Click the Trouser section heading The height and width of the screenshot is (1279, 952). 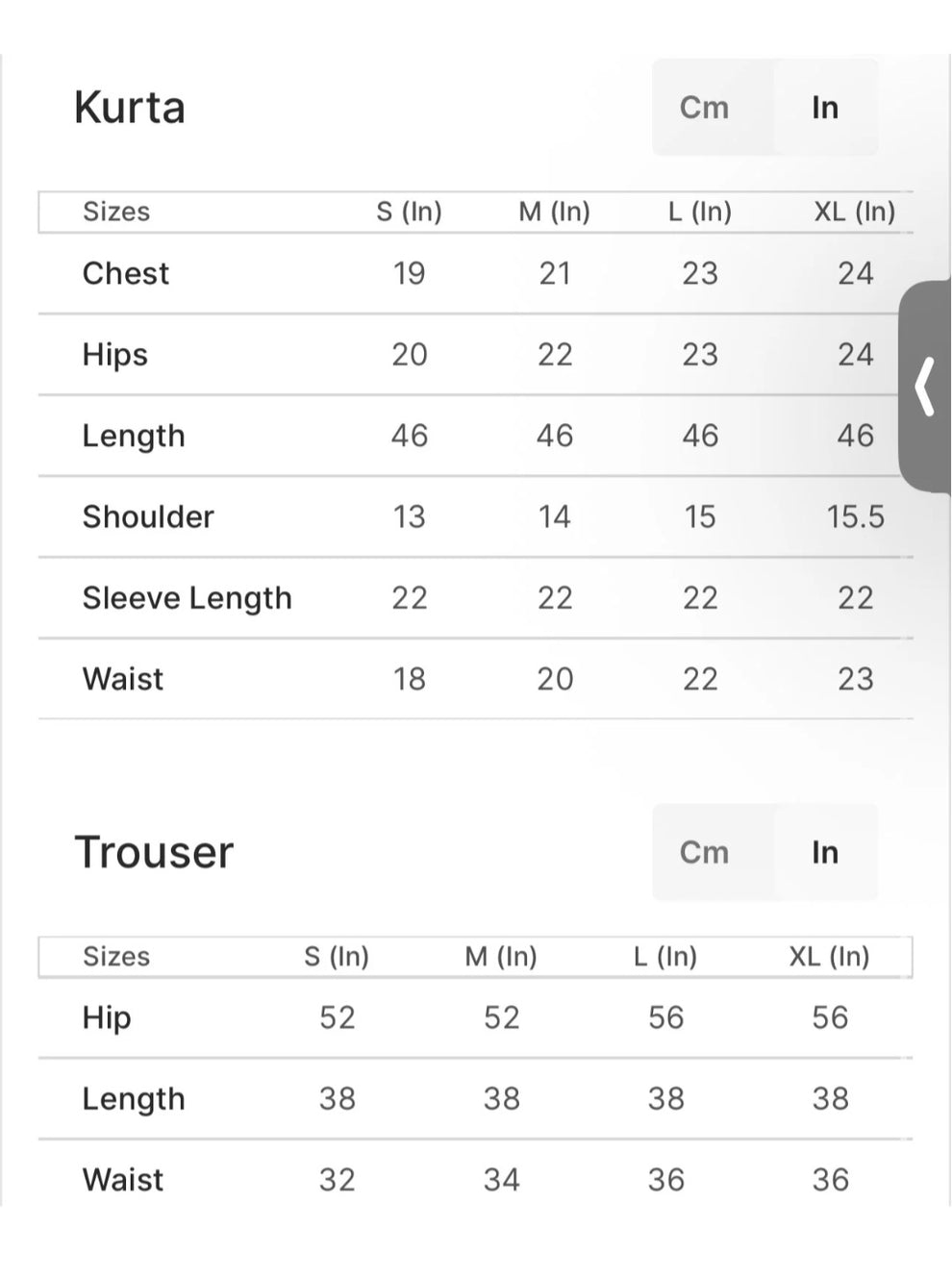point(154,852)
